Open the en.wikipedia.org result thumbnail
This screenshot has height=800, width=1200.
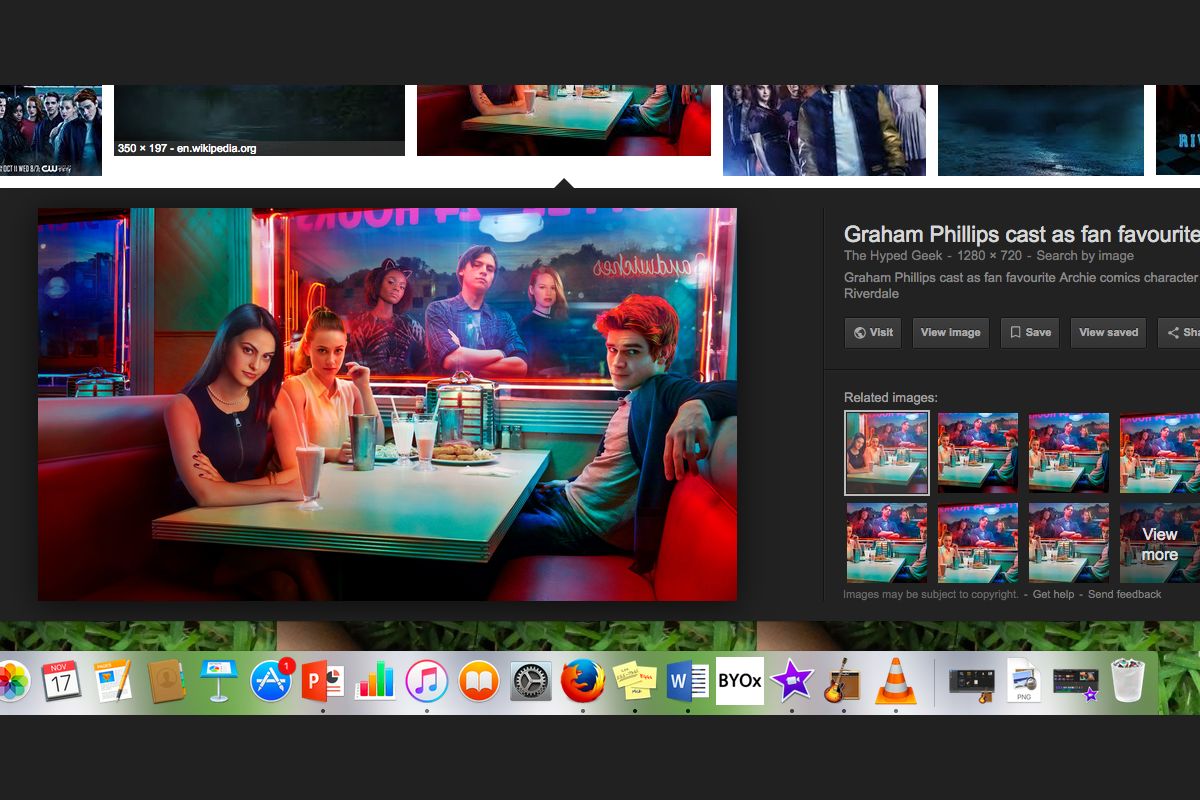259,121
